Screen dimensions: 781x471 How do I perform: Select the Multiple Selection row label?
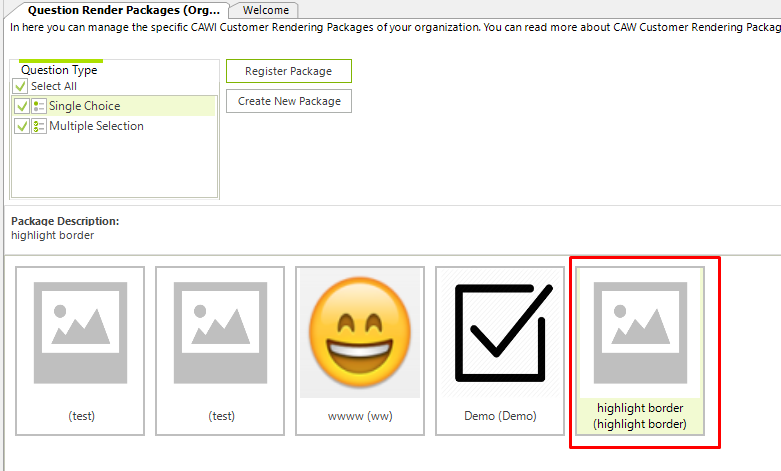click(97, 126)
